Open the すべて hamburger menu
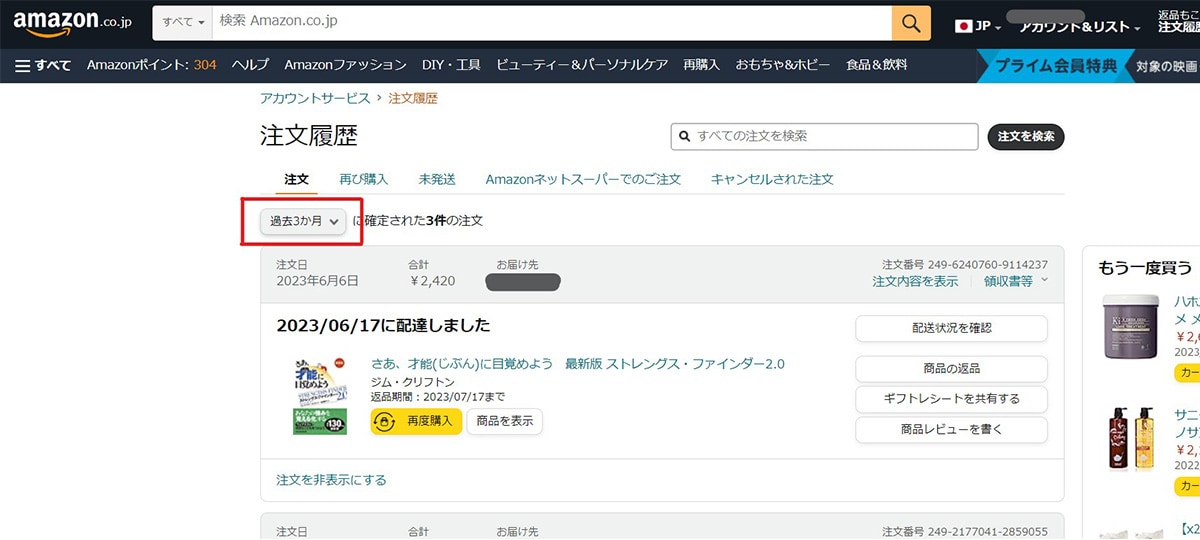The image size is (1200, 540). (x=43, y=65)
